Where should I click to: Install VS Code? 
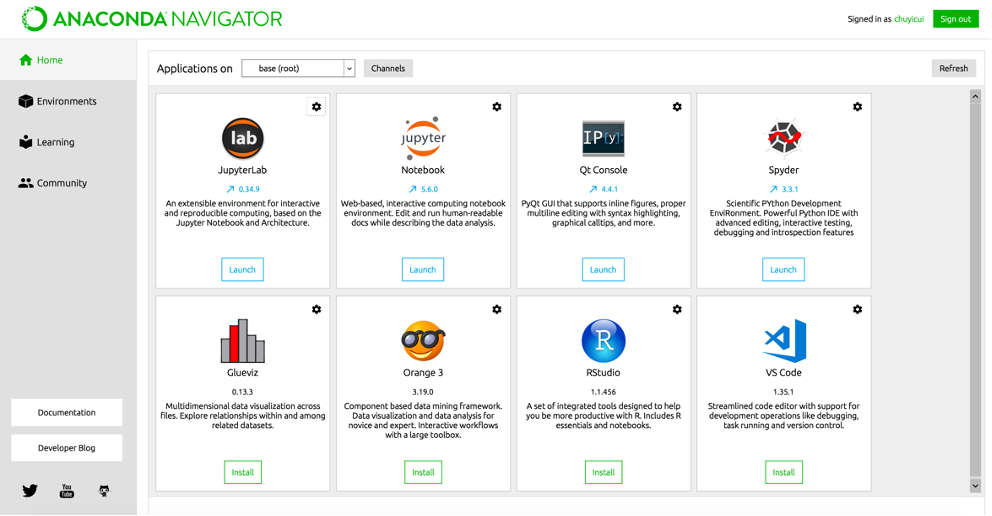(784, 472)
